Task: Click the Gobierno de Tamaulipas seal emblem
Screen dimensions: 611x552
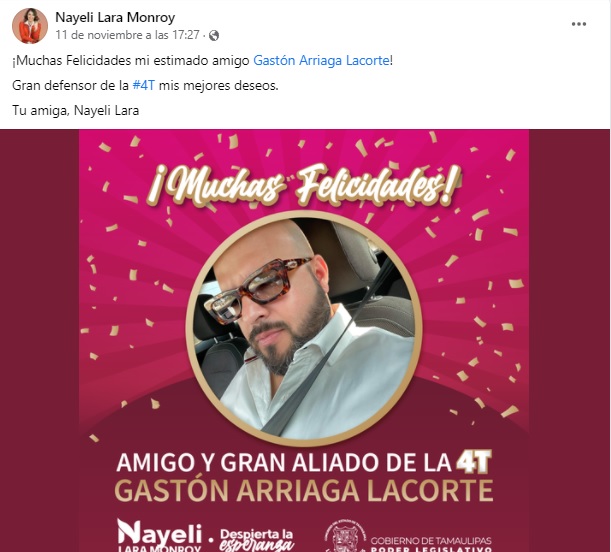Action: point(344,536)
